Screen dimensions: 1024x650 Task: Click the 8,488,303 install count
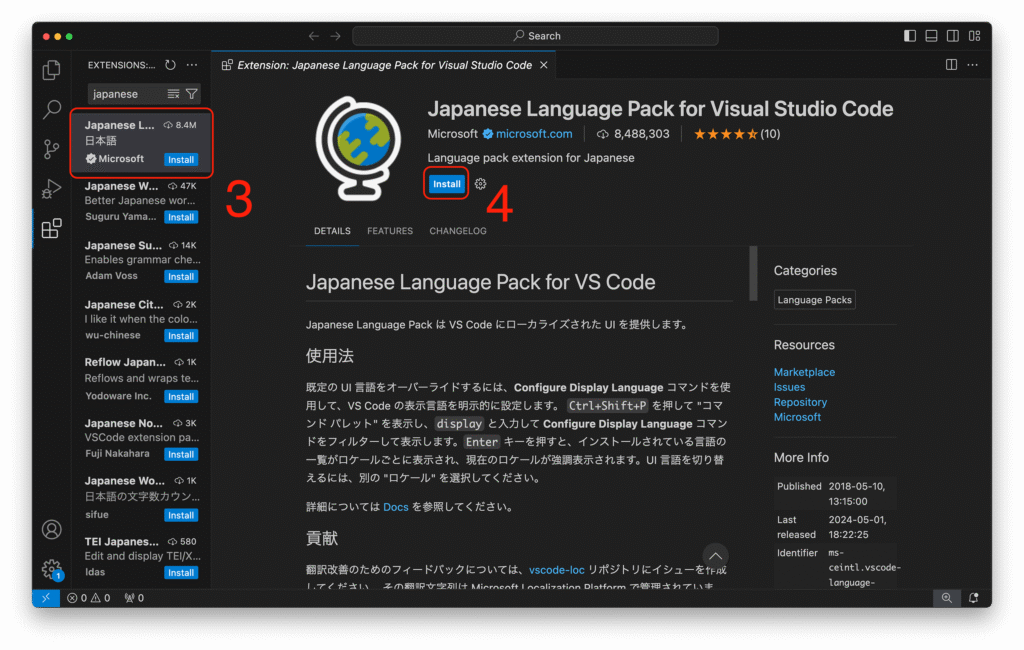pyautogui.click(x=633, y=134)
